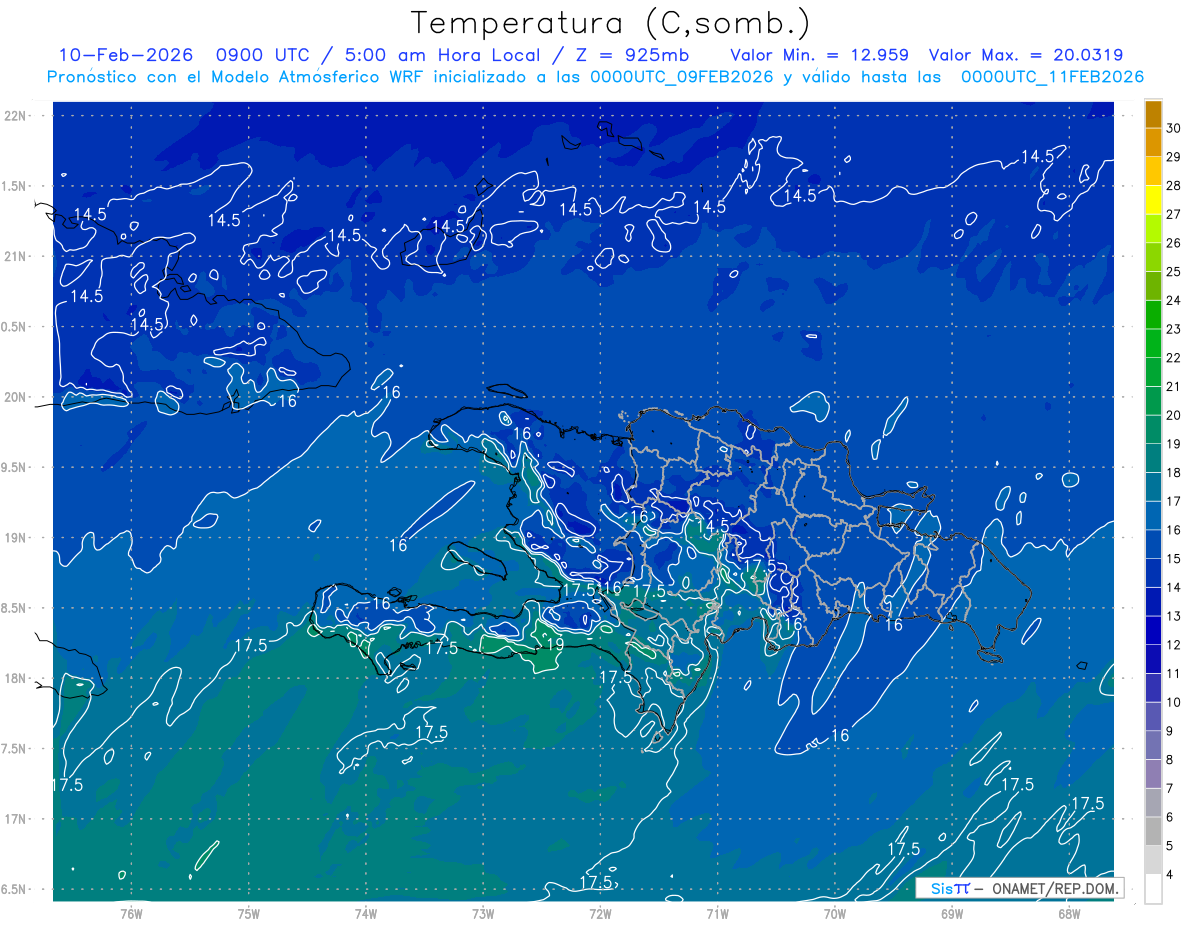Viewport: 1200px width, 927px height.
Task: Click the "76W" longitude axis label
Action: [x=131, y=914]
